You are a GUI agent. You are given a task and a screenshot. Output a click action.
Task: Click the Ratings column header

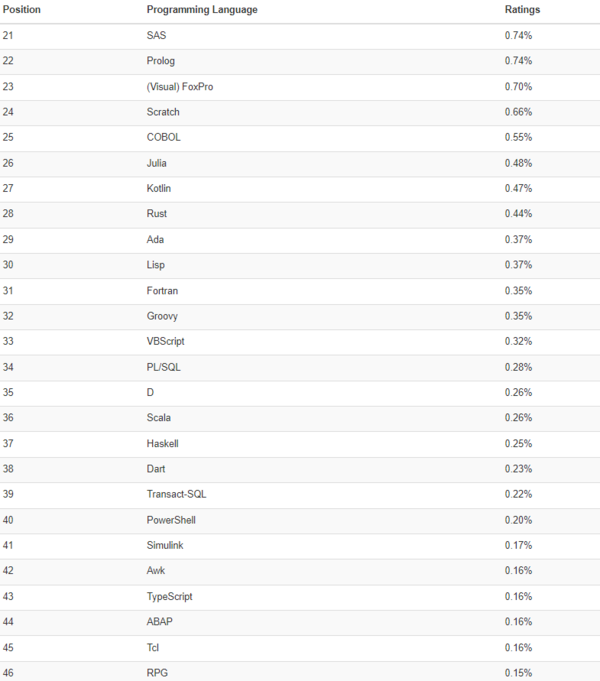522,9
